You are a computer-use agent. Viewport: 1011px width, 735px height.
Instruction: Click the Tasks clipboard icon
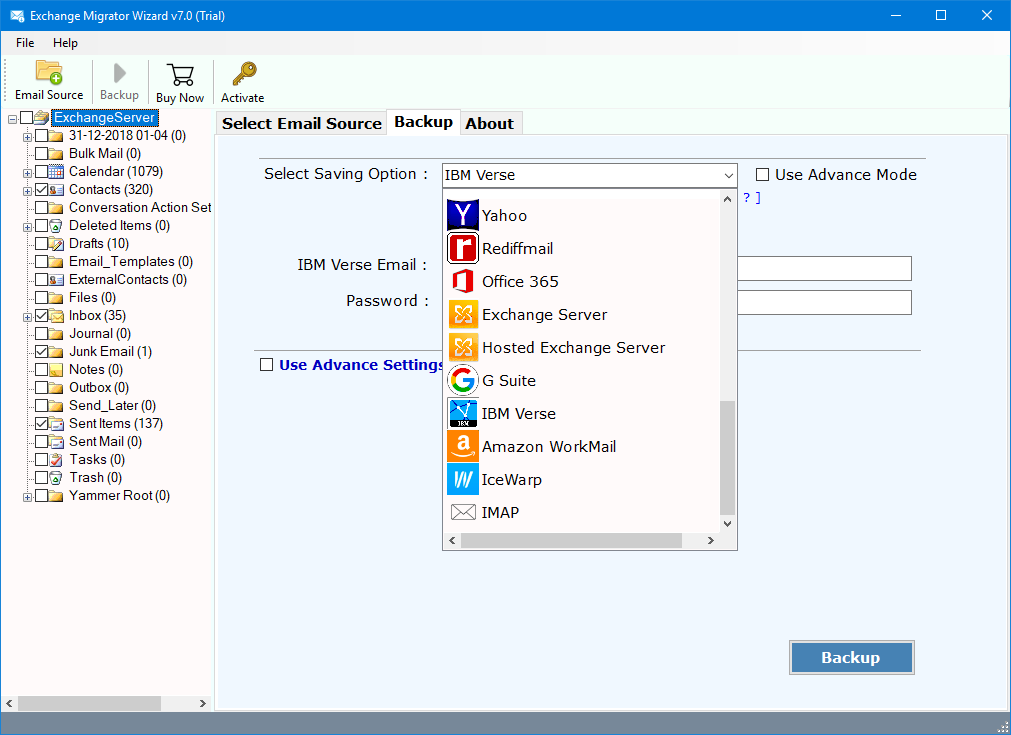[x=56, y=460]
